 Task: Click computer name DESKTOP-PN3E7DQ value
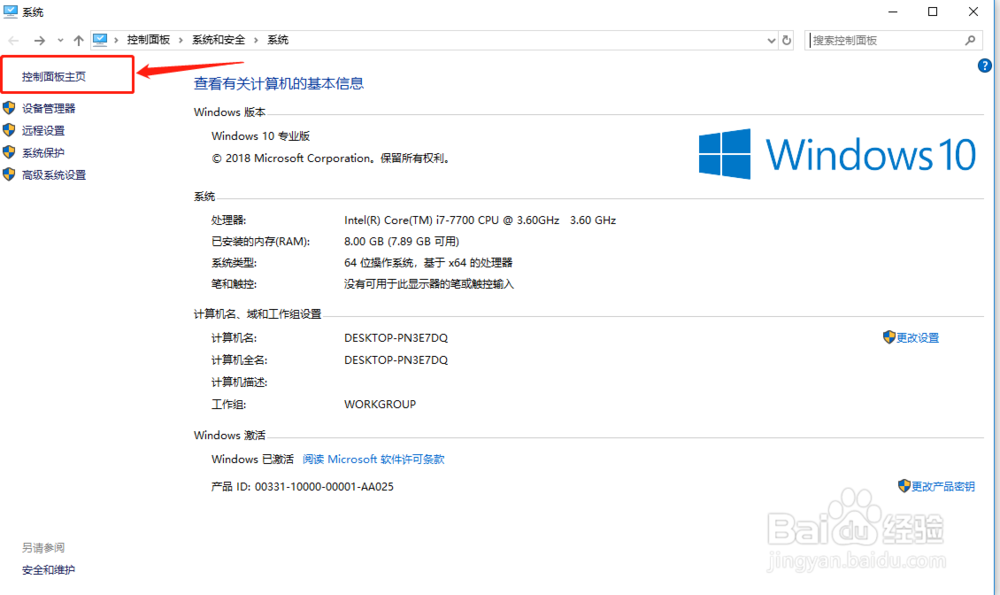(x=396, y=338)
